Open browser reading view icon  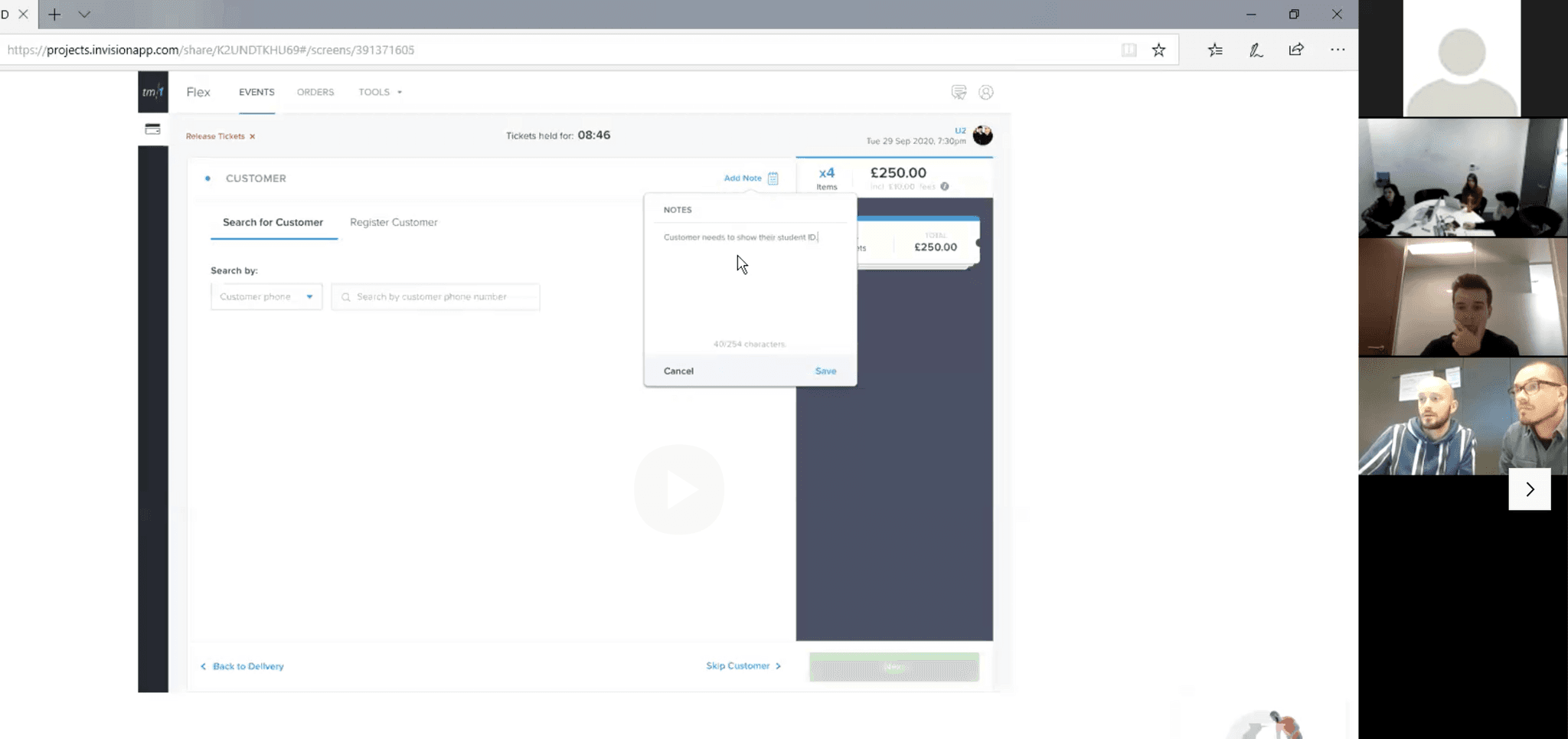pos(1129,50)
